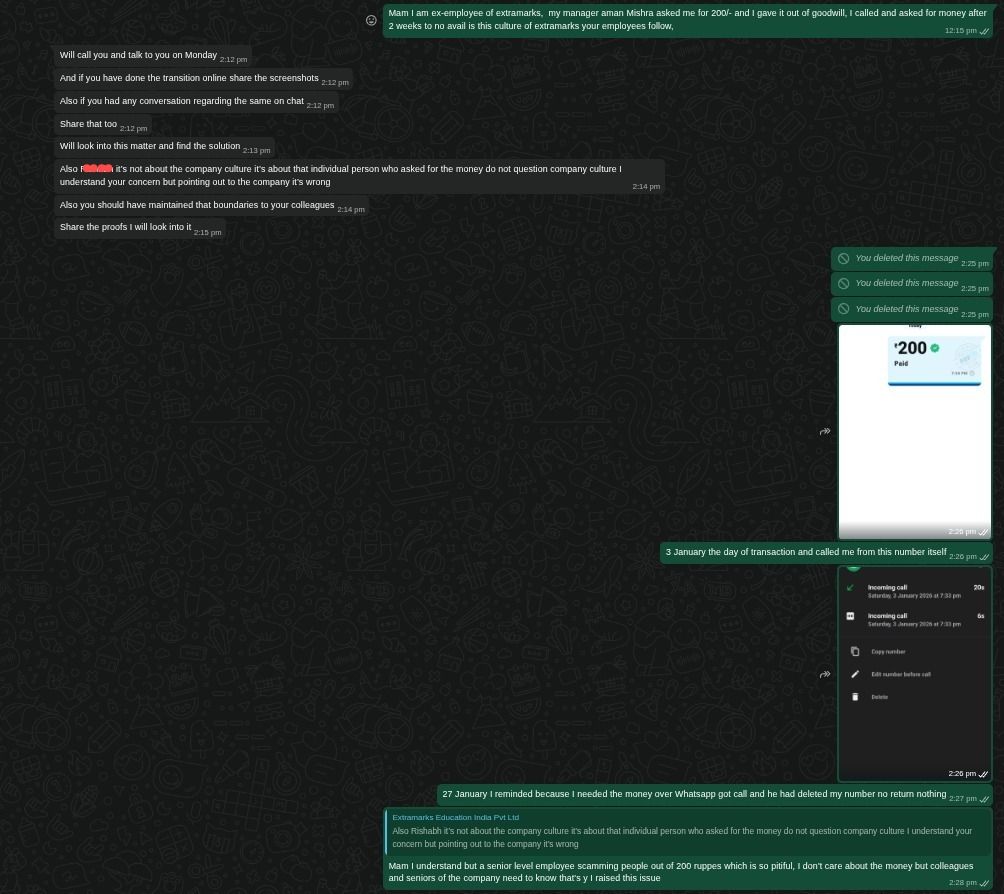Viewport: 1004px width, 894px height.
Task: Click the Copy number icon in call log image
Action: click(x=855, y=651)
